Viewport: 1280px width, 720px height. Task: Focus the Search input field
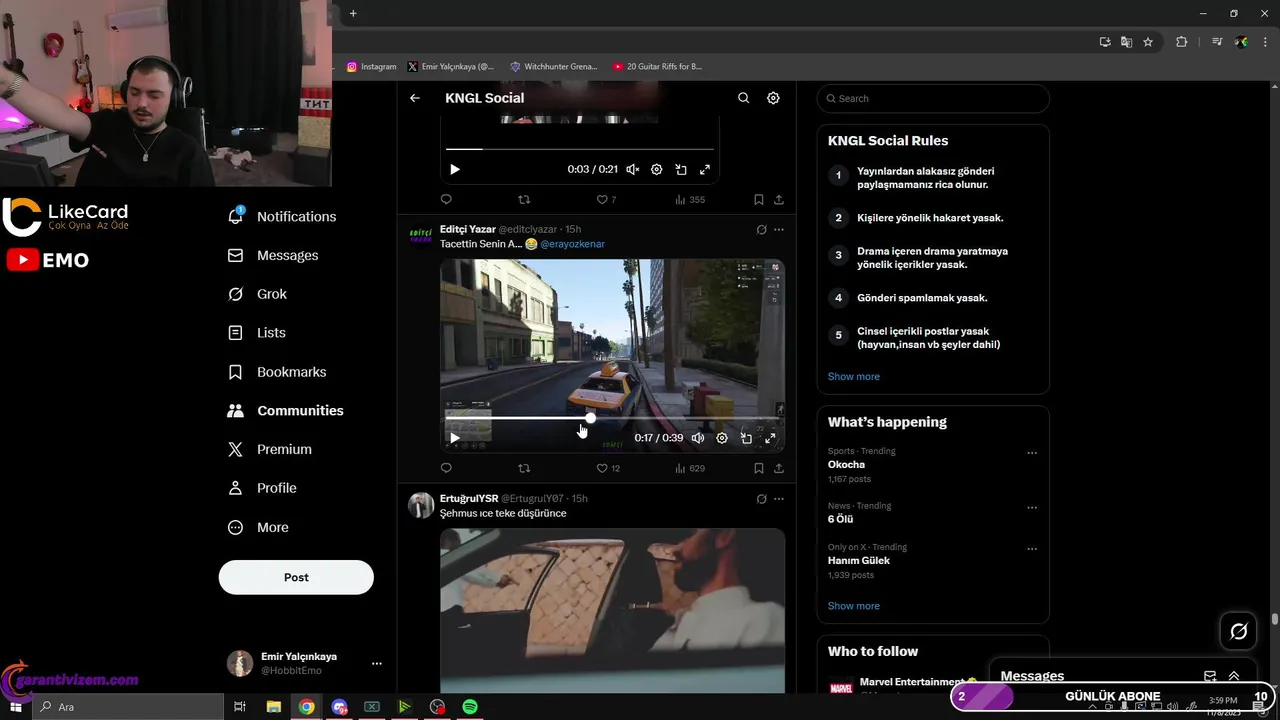click(x=933, y=98)
